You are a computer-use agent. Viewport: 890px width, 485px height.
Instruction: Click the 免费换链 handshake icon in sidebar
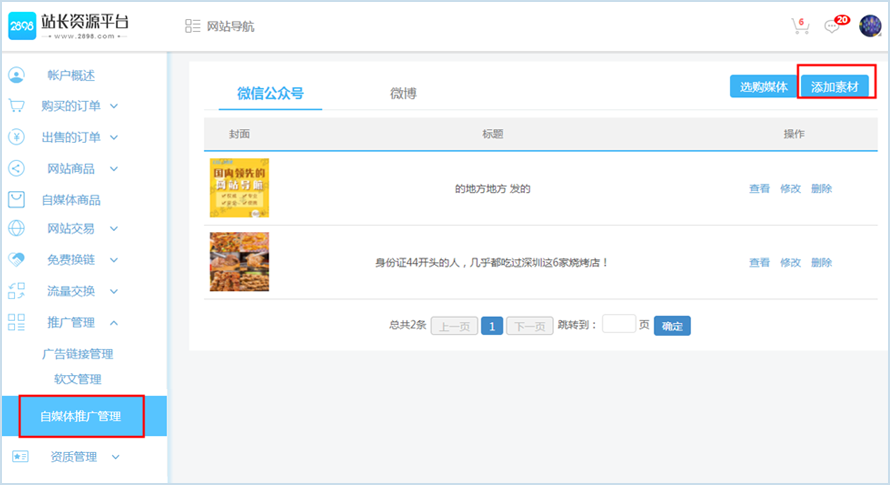point(16,259)
